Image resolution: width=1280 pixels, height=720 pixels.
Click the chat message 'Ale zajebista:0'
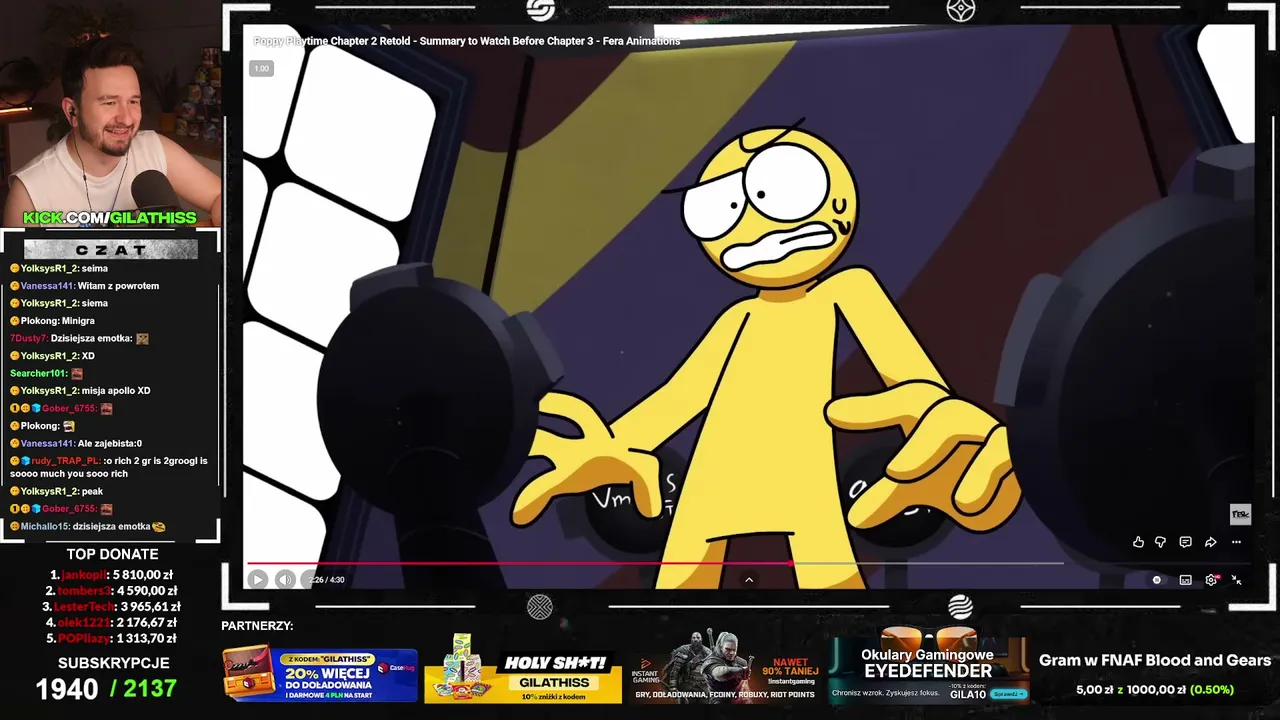pos(109,443)
